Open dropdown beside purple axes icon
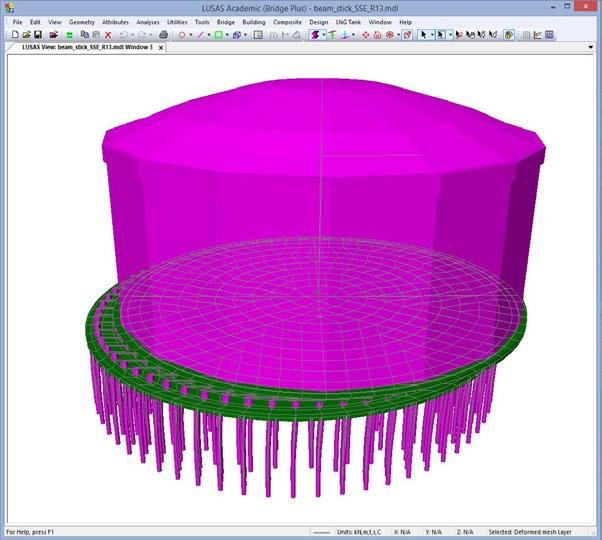 (x=353, y=35)
